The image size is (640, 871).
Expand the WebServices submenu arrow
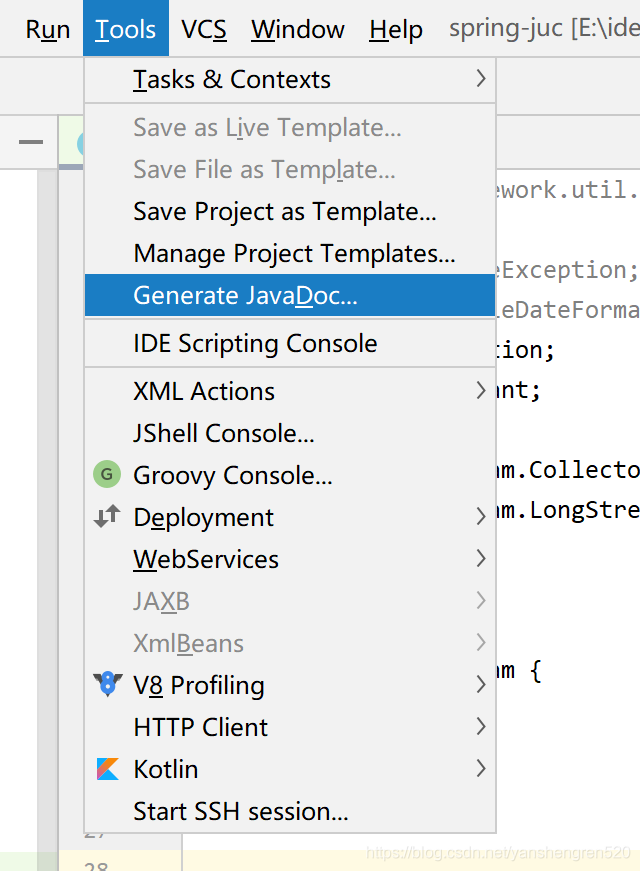point(481,559)
